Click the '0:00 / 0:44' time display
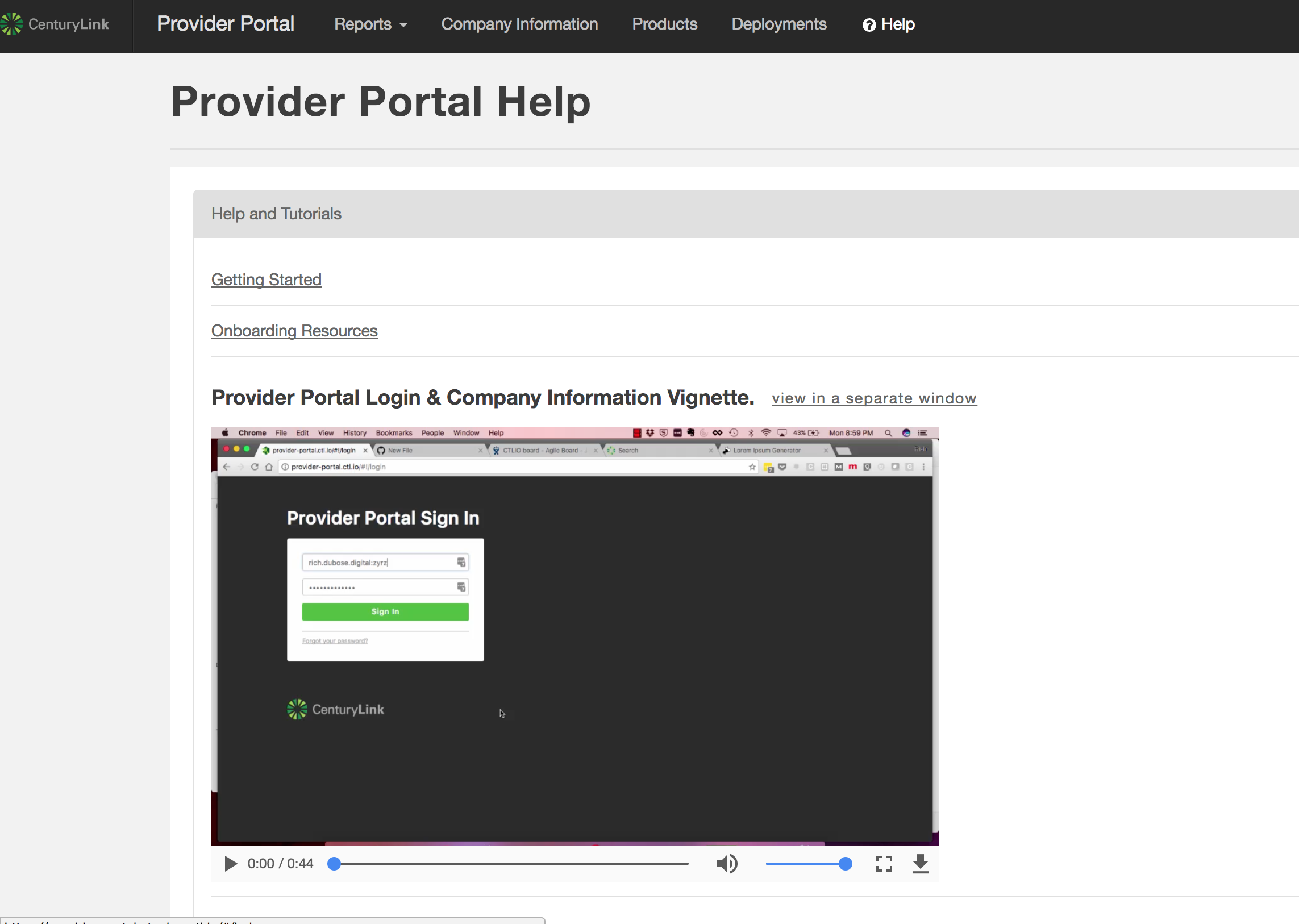The image size is (1299, 924). [280, 864]
